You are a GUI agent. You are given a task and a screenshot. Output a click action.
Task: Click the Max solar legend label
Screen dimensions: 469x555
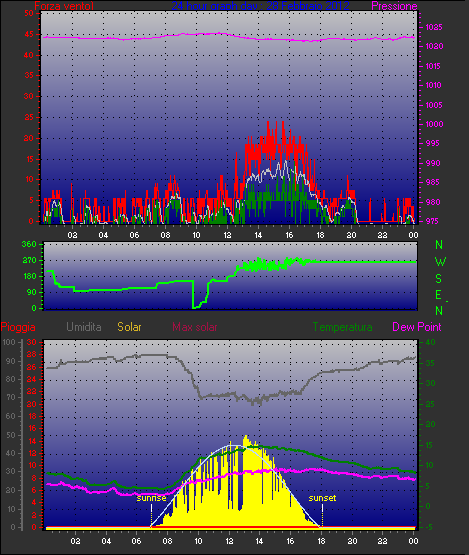tap(195, 327)
